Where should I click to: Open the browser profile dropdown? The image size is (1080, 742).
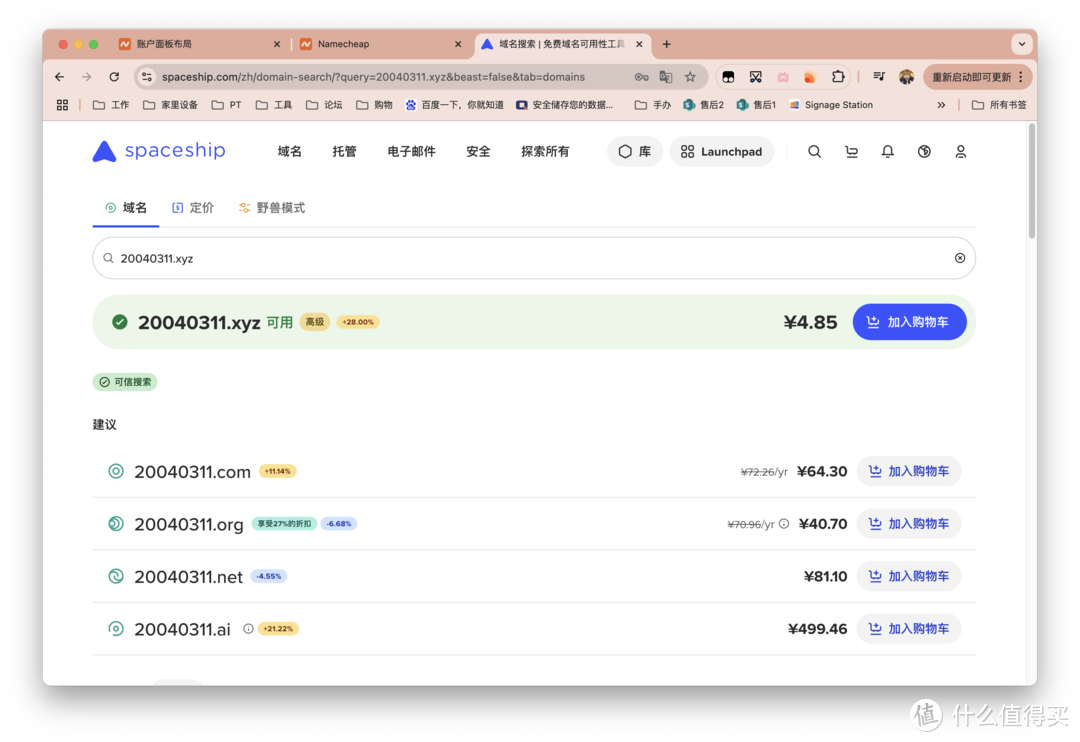[906, 76]
